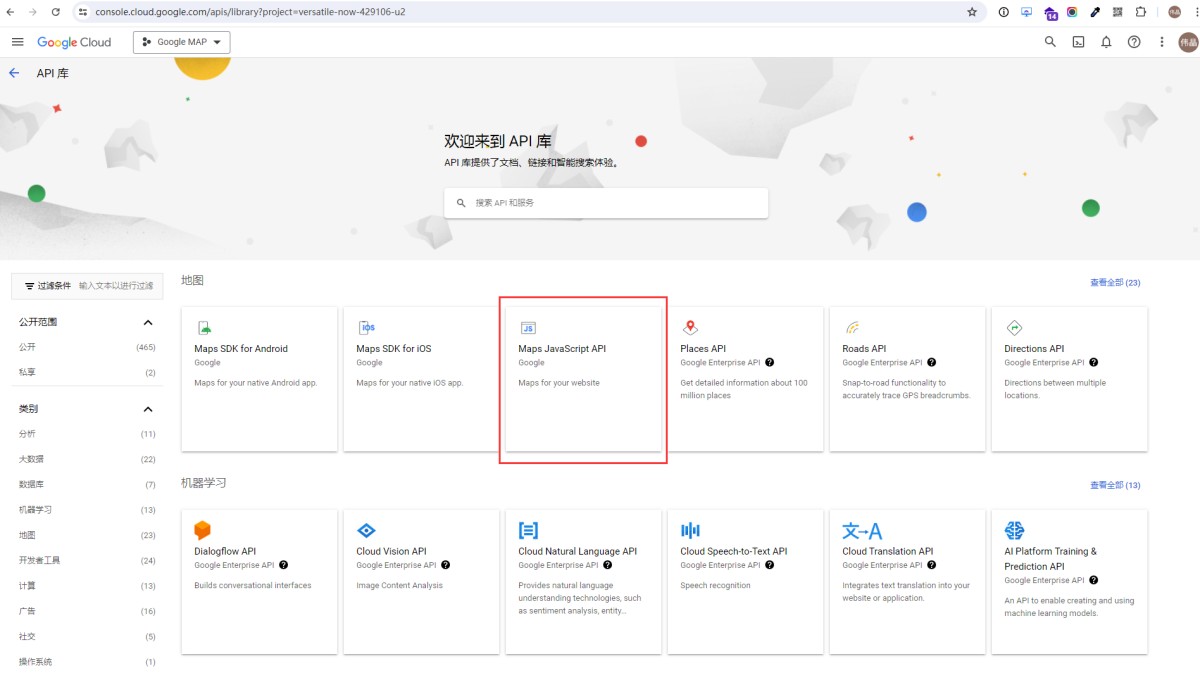Click the filter text input field
This screenshot has width=1200, height=673.
[x=116, y=286]
